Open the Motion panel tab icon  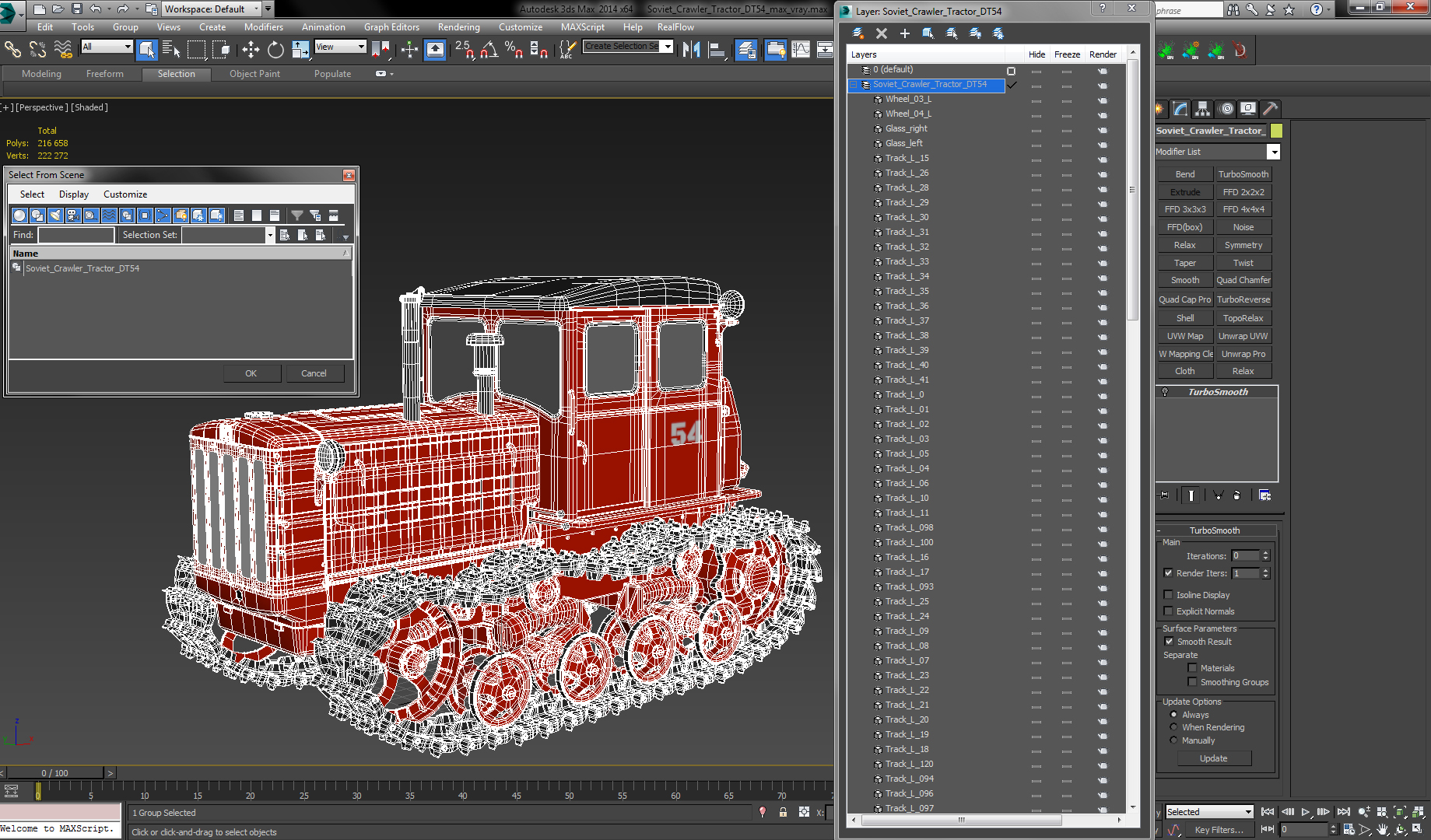click(1226, 109)
